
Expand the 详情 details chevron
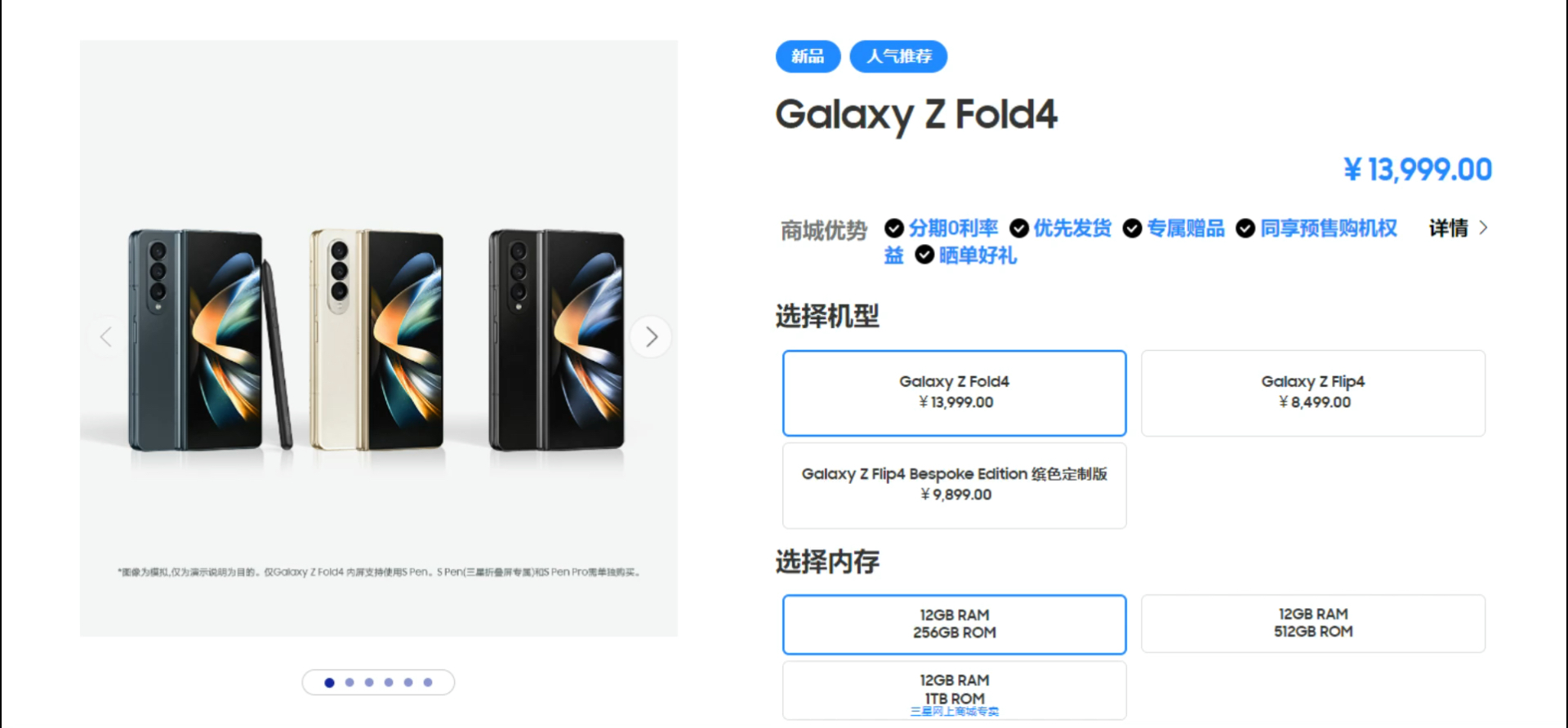1483,228
